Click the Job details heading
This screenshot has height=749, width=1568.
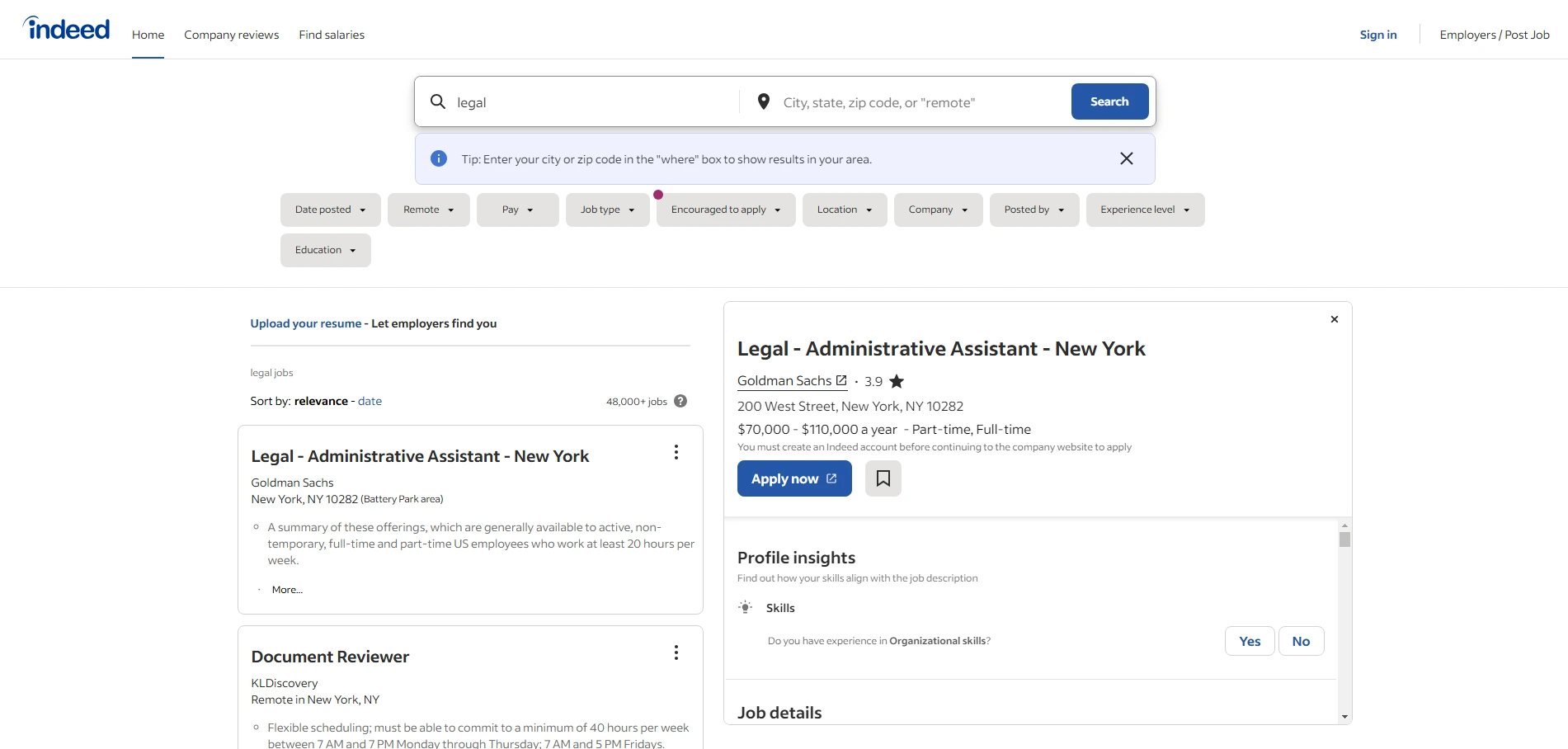coord(779,713)
